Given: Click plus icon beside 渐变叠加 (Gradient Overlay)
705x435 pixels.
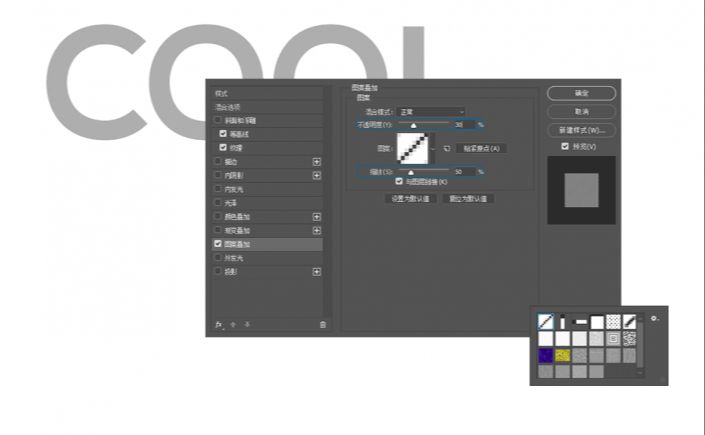Looking at the screenshot, I should tap(317, 230).
